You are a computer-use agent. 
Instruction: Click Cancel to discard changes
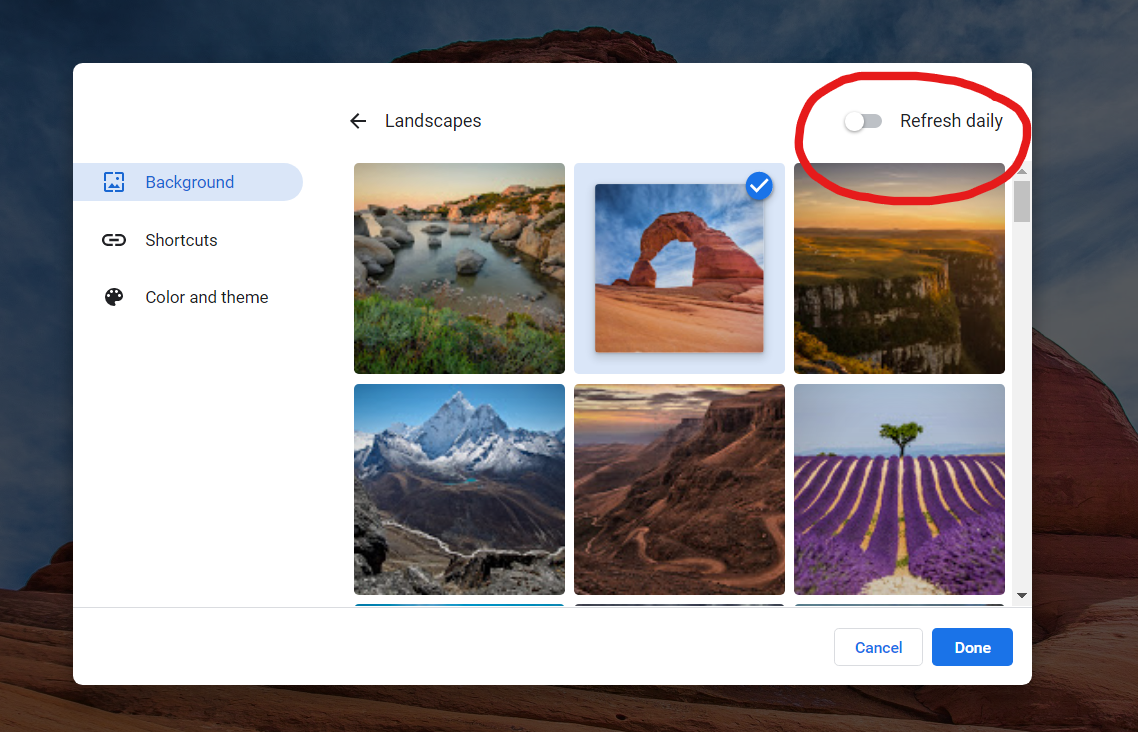877,646
